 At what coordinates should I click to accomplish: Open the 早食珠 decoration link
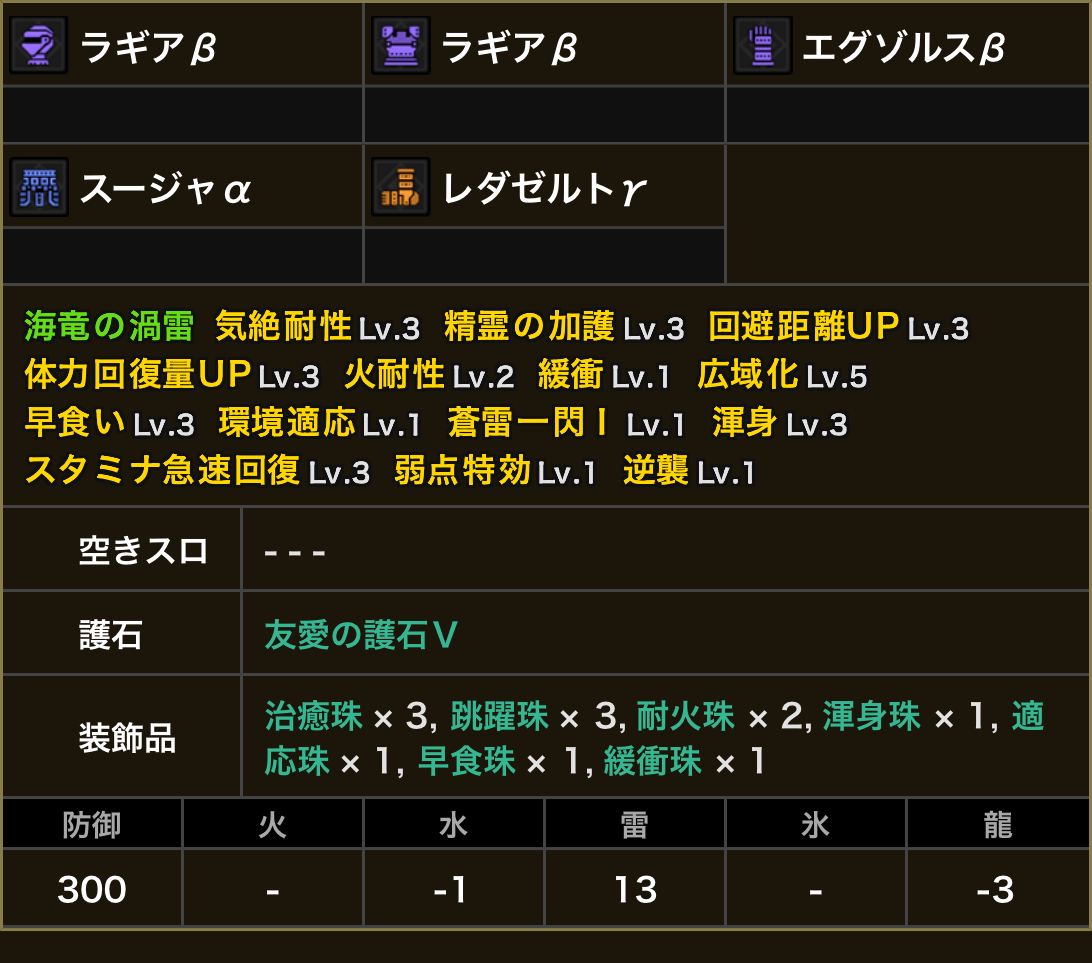pyautogui.click(x=466, y=762)
